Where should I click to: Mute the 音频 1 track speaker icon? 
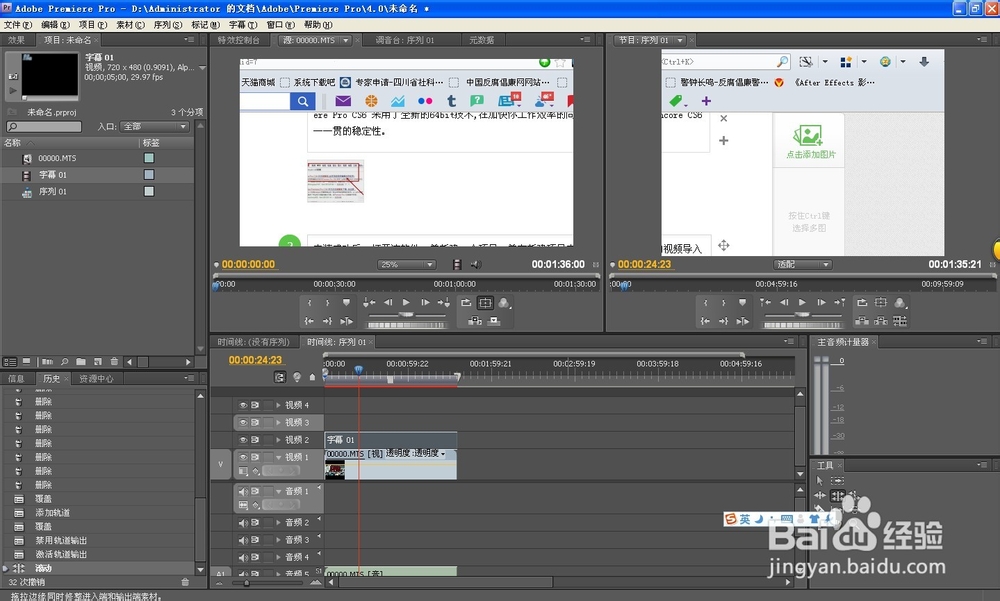243,491
